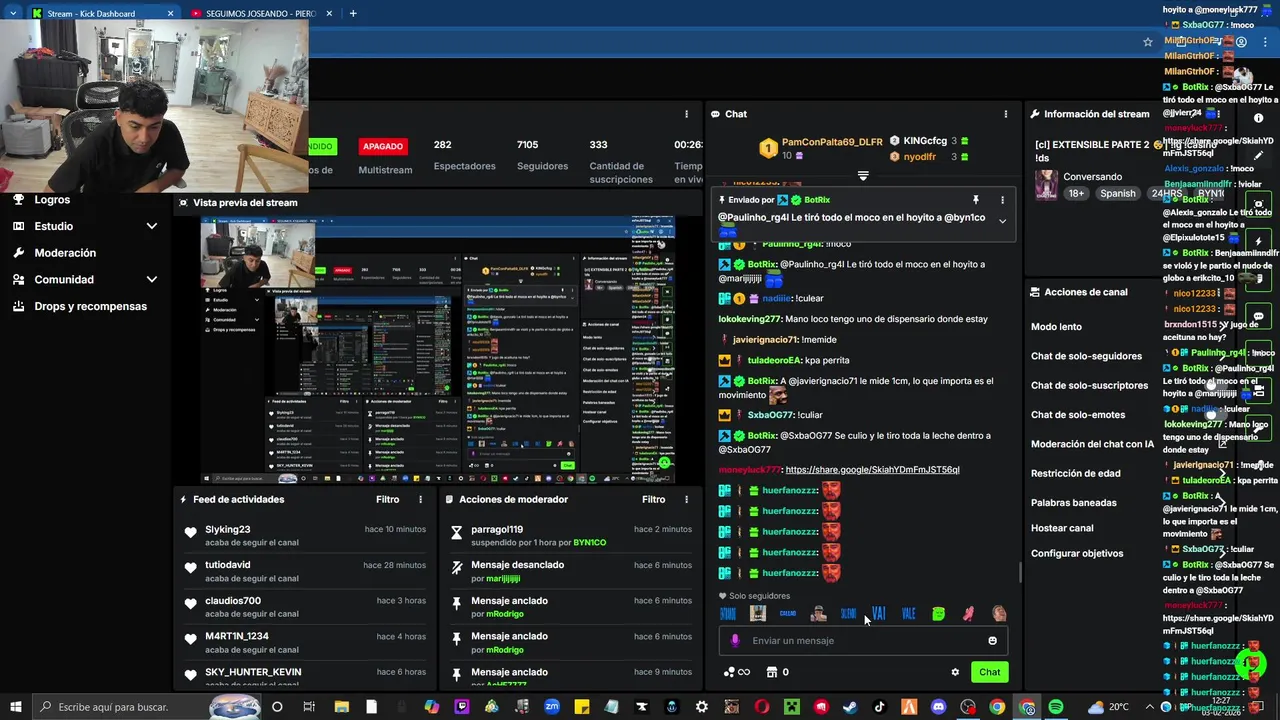Screen dimensions: 1280x720
Task: Click the info icon beside stream information
Action: (1258, 118)
